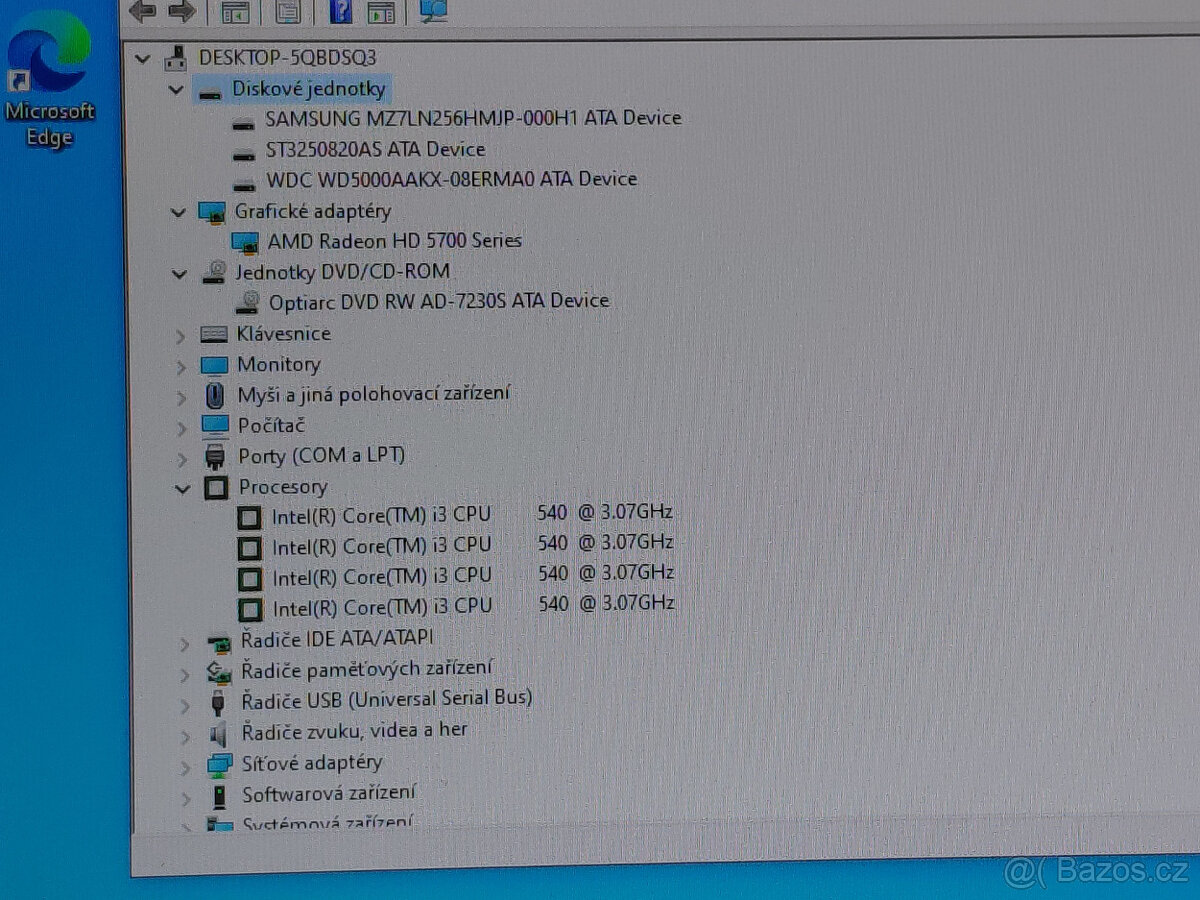Viewport: 1200px width, 900px height.
Task: Collapse the Diskové jednotky category
Action: (x=177, y=90)
